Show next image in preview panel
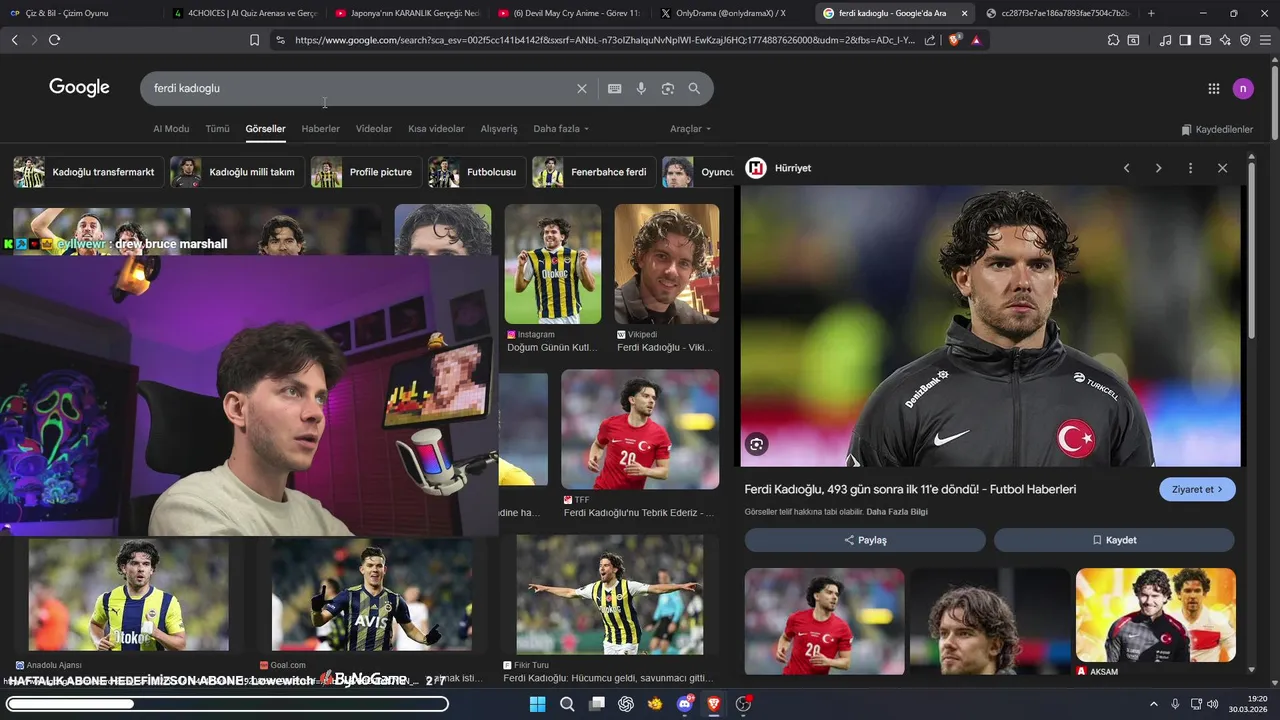 pyautogui.click(x=1158, y=168)
